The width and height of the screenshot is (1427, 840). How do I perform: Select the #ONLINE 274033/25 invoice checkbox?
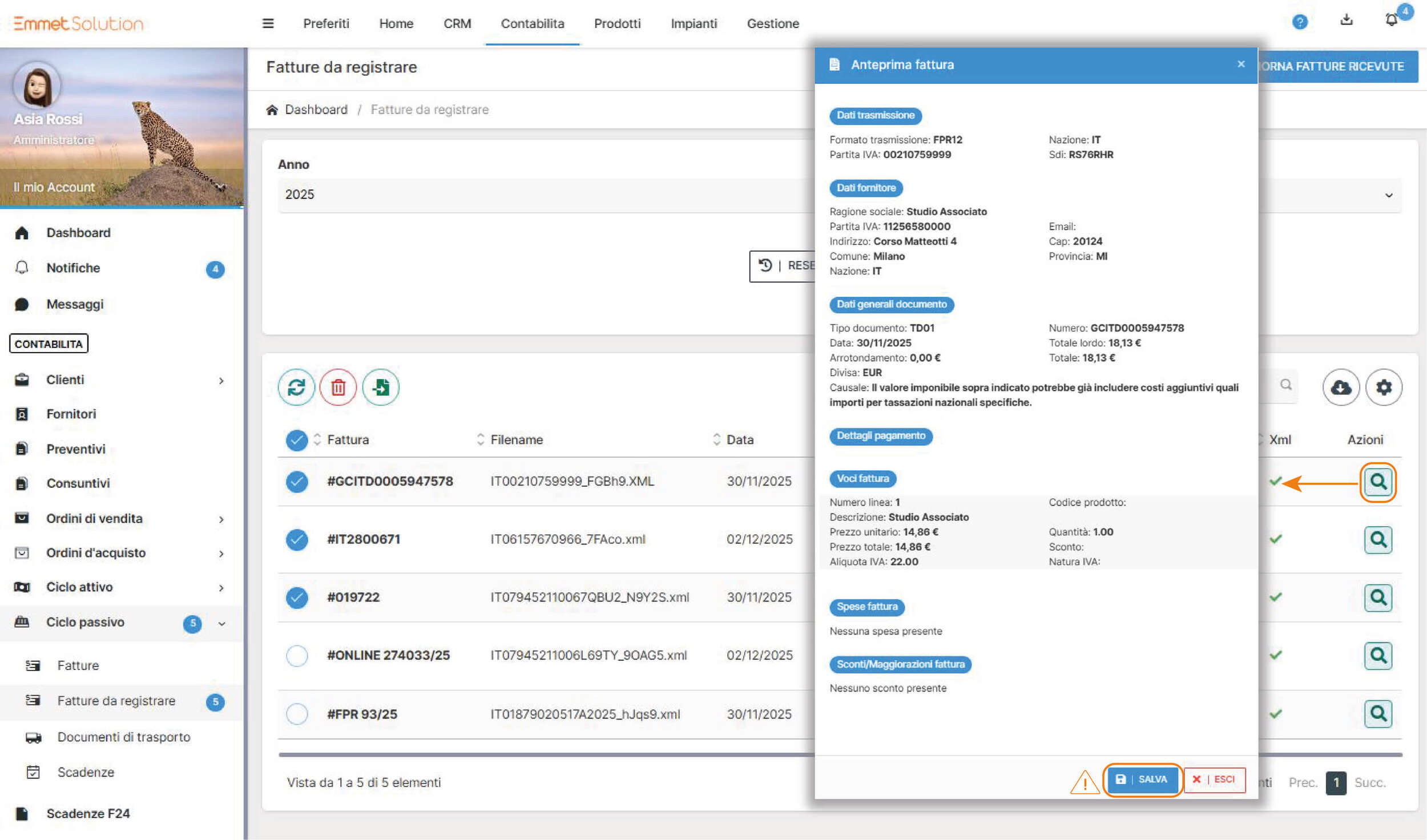point(297,656)
